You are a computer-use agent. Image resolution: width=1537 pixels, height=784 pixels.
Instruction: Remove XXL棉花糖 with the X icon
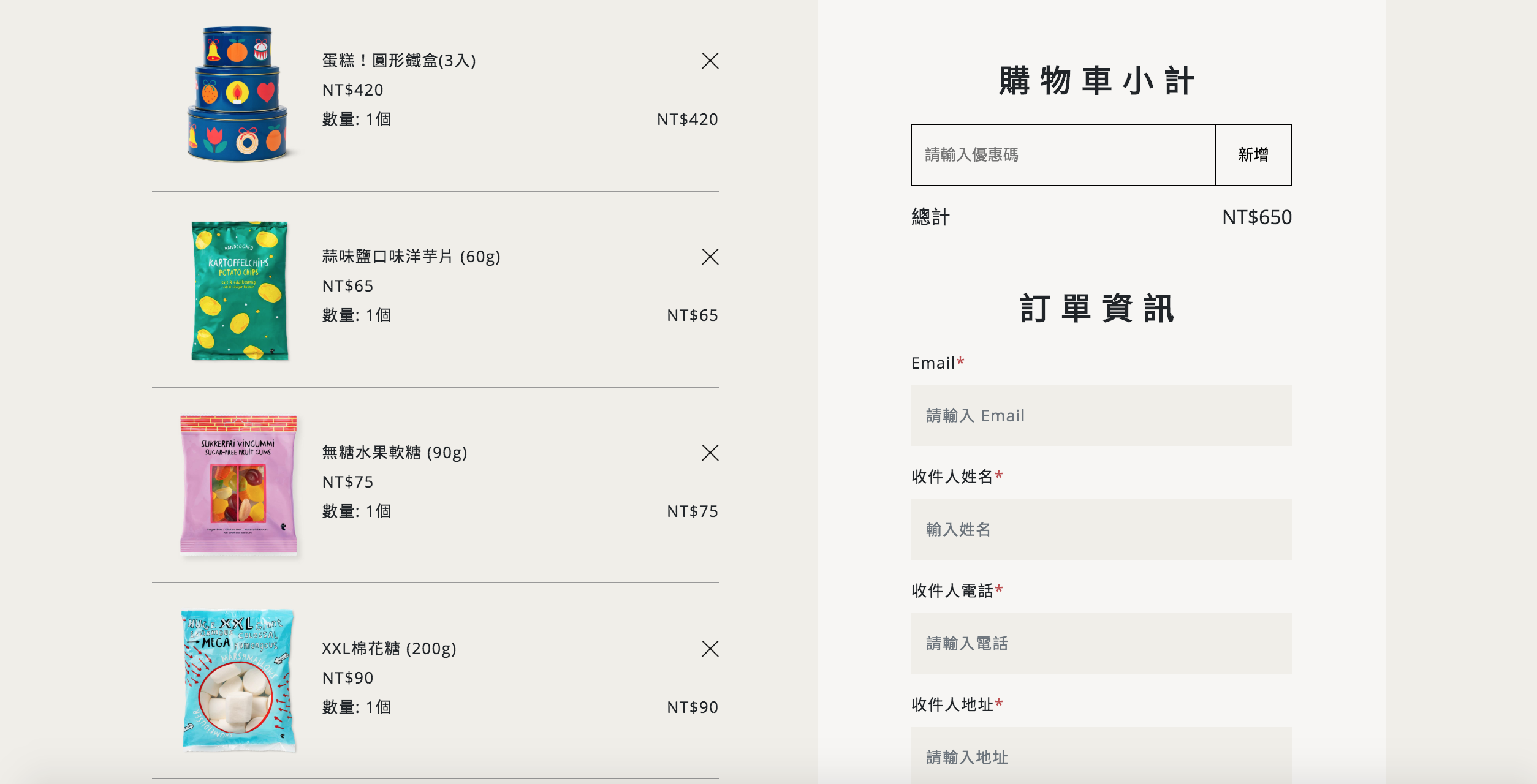click(x=710, y=649)
